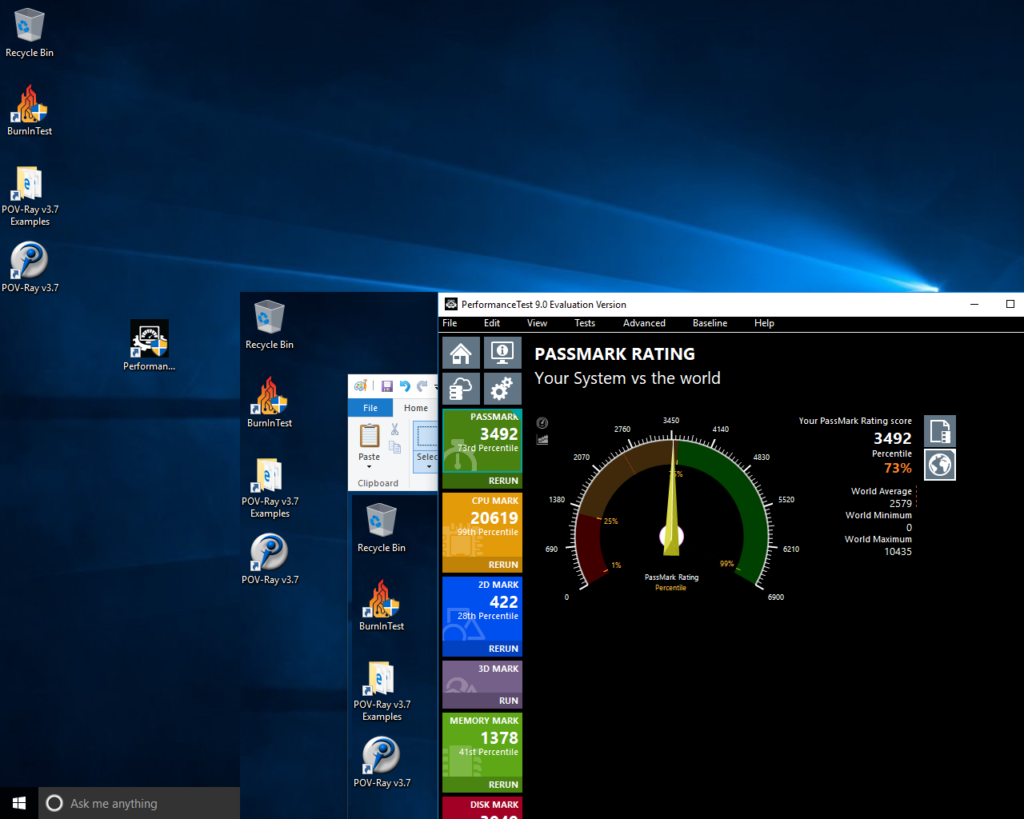Click the Save floppy icon in Paint
The width and height of the screenshot is (1024, 819).
(387, 386)
